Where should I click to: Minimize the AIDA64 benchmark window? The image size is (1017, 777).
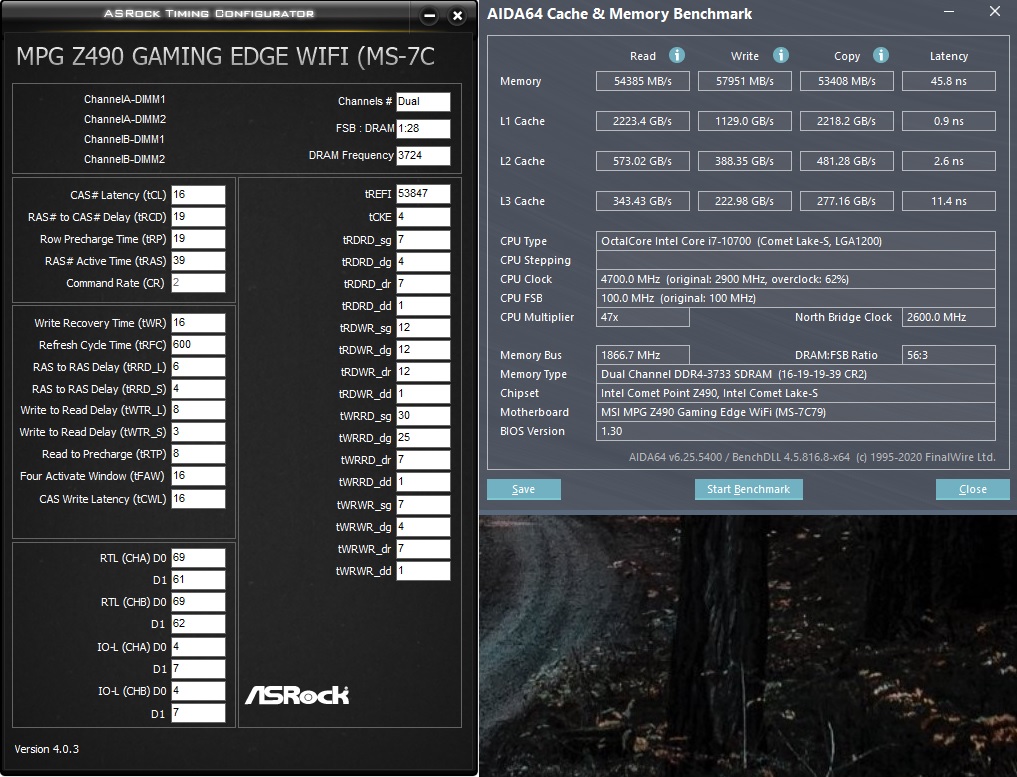948,12
